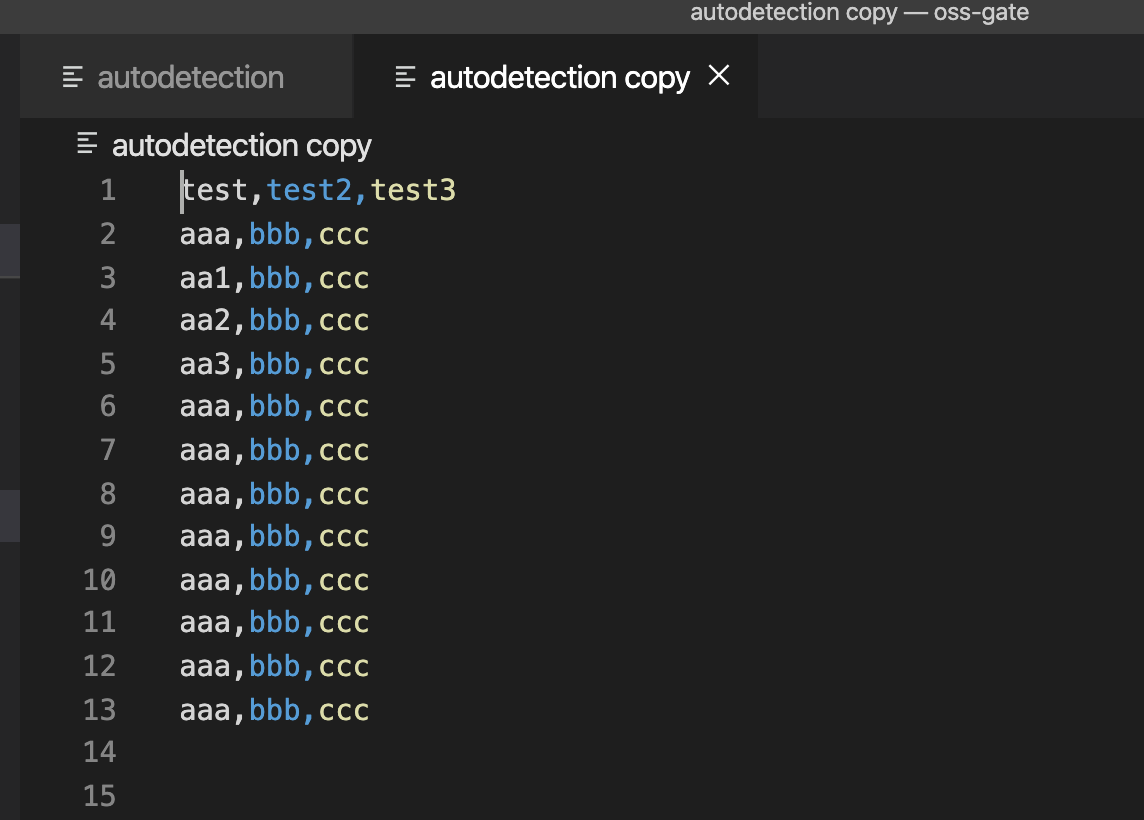
Task: Click the breadcrumb label autodetection copy
Action: click(241, 145)
